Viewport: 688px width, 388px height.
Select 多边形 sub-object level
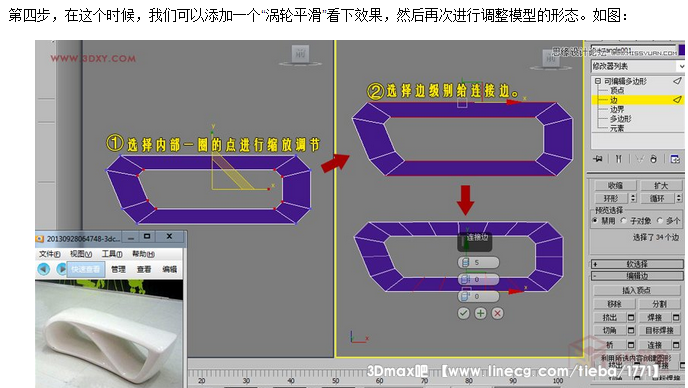[620, 119]
